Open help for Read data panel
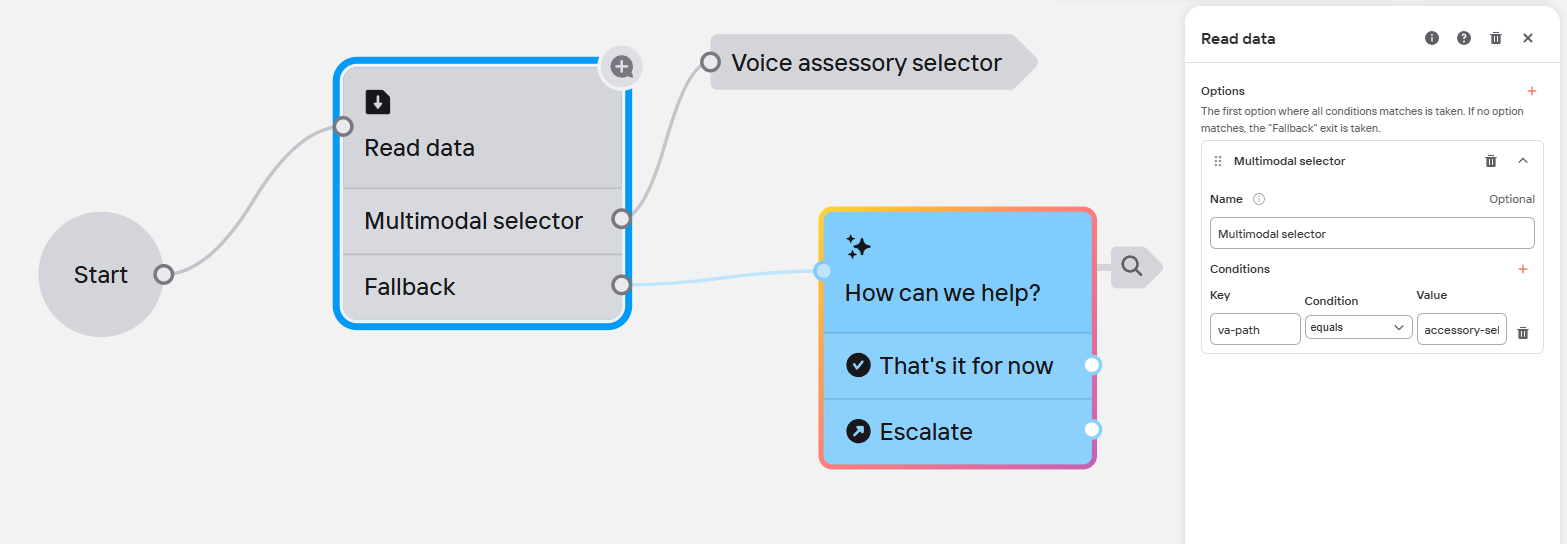1567x544 pixels. 1464,38
